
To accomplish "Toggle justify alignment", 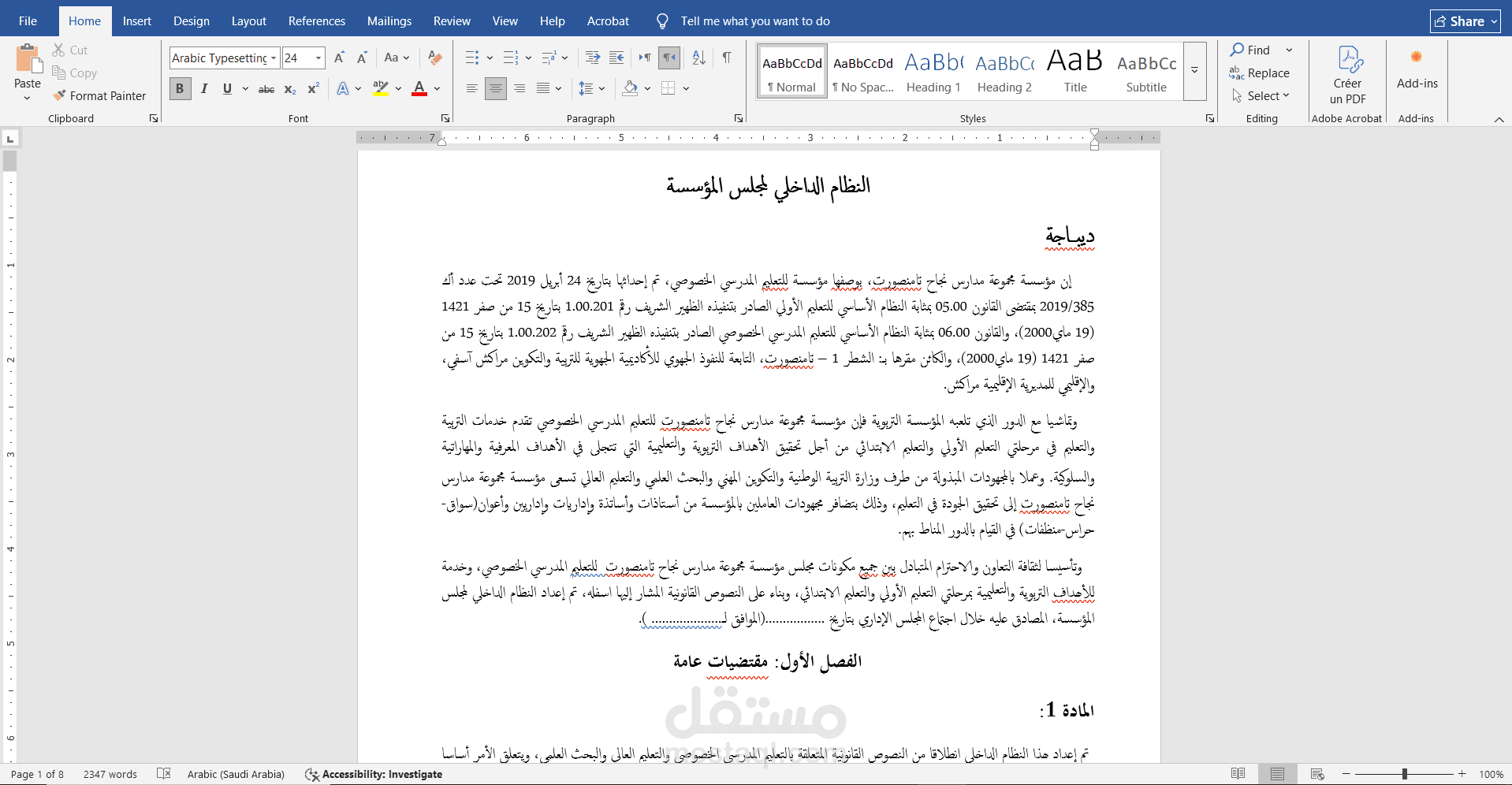I will (543, 88).
